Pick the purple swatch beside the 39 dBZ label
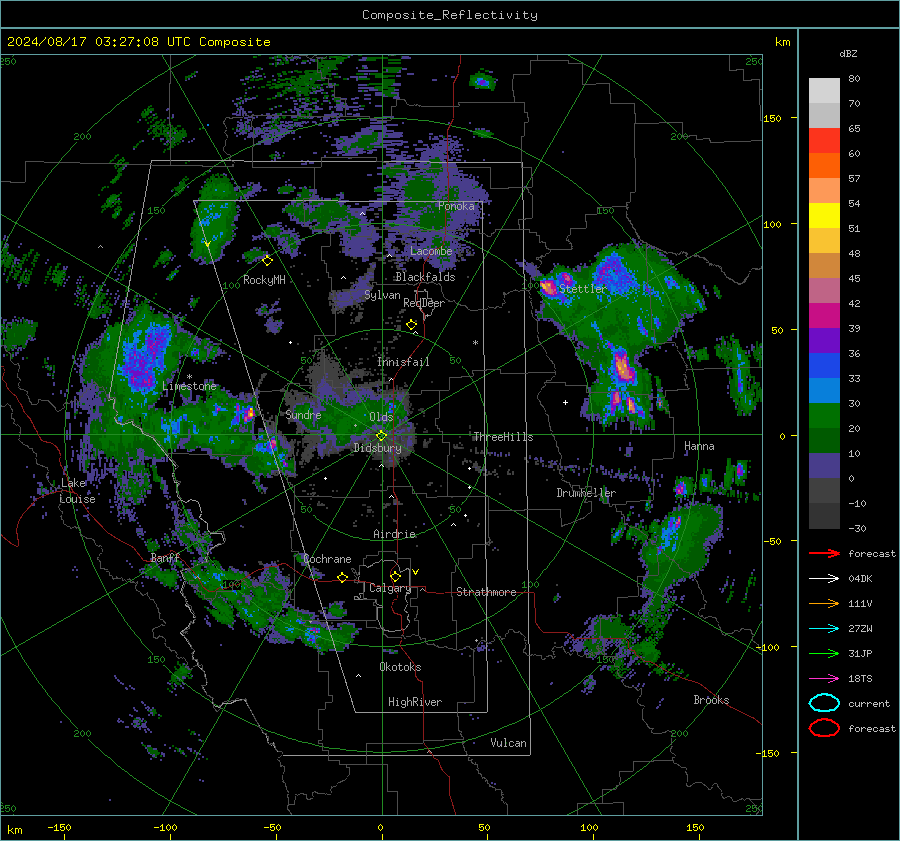The image size is (900, 841). [x=824, y=340]
